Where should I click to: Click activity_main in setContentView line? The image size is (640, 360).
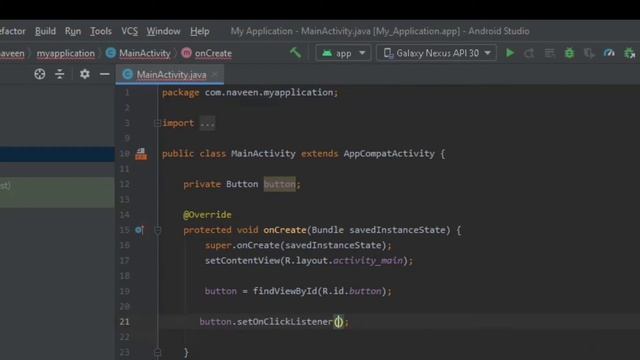(368, 260)
